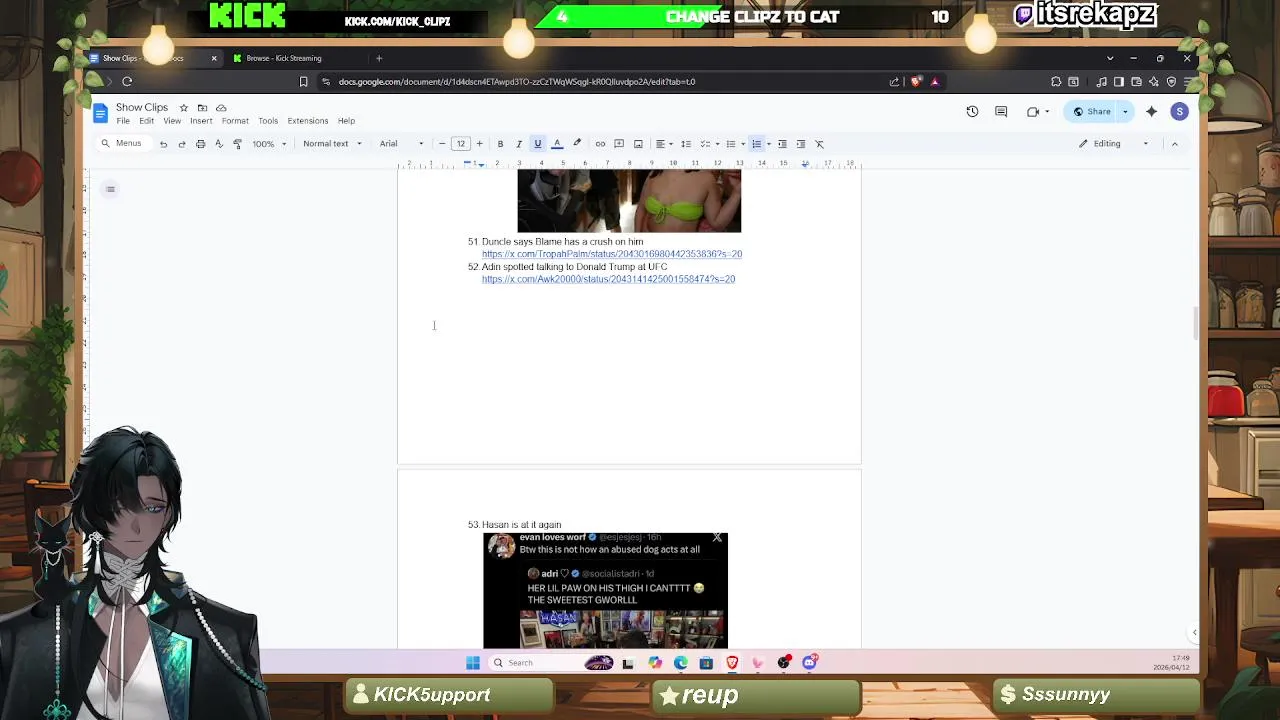Star the Show Clips document
Image resolution: width=1280 pixels, height=720 pixels.
point(184,108)
